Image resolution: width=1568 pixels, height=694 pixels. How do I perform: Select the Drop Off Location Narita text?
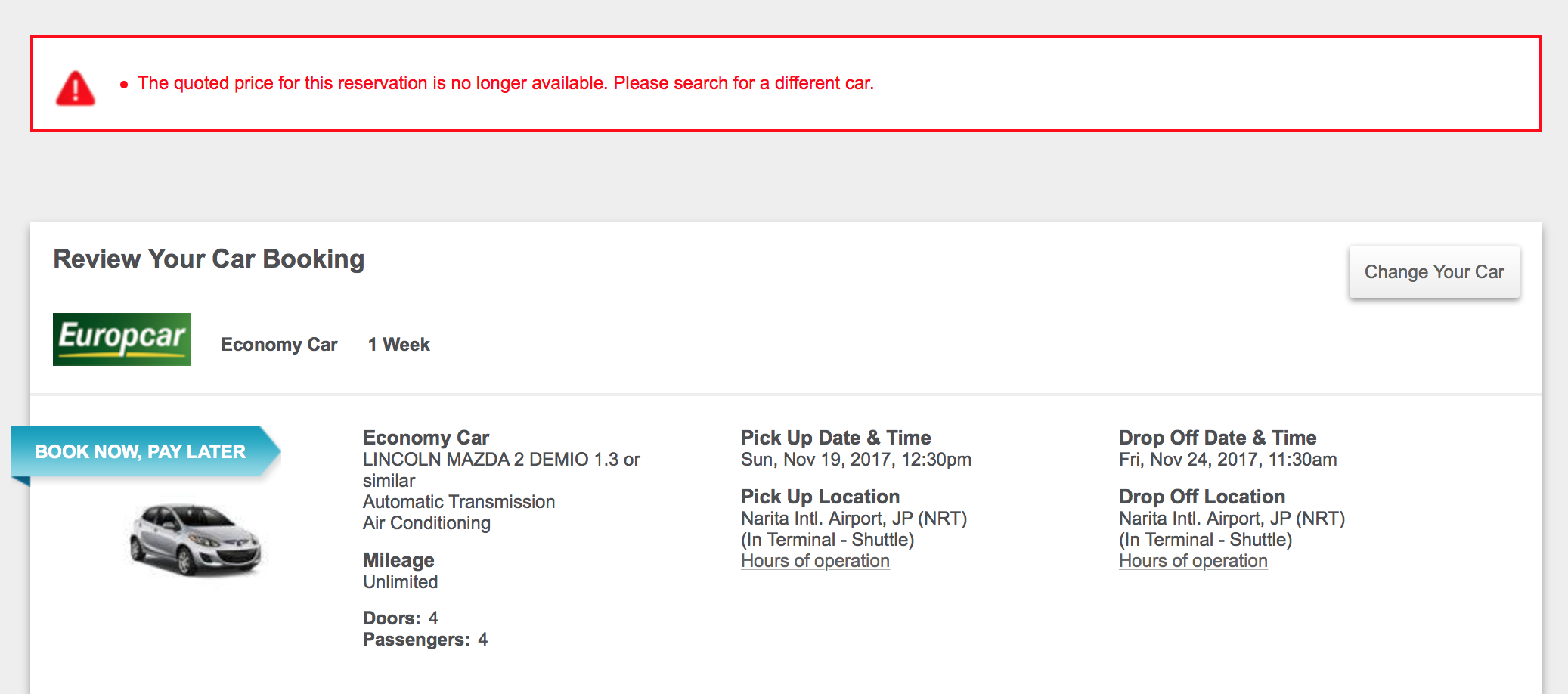coord(1232,519)
